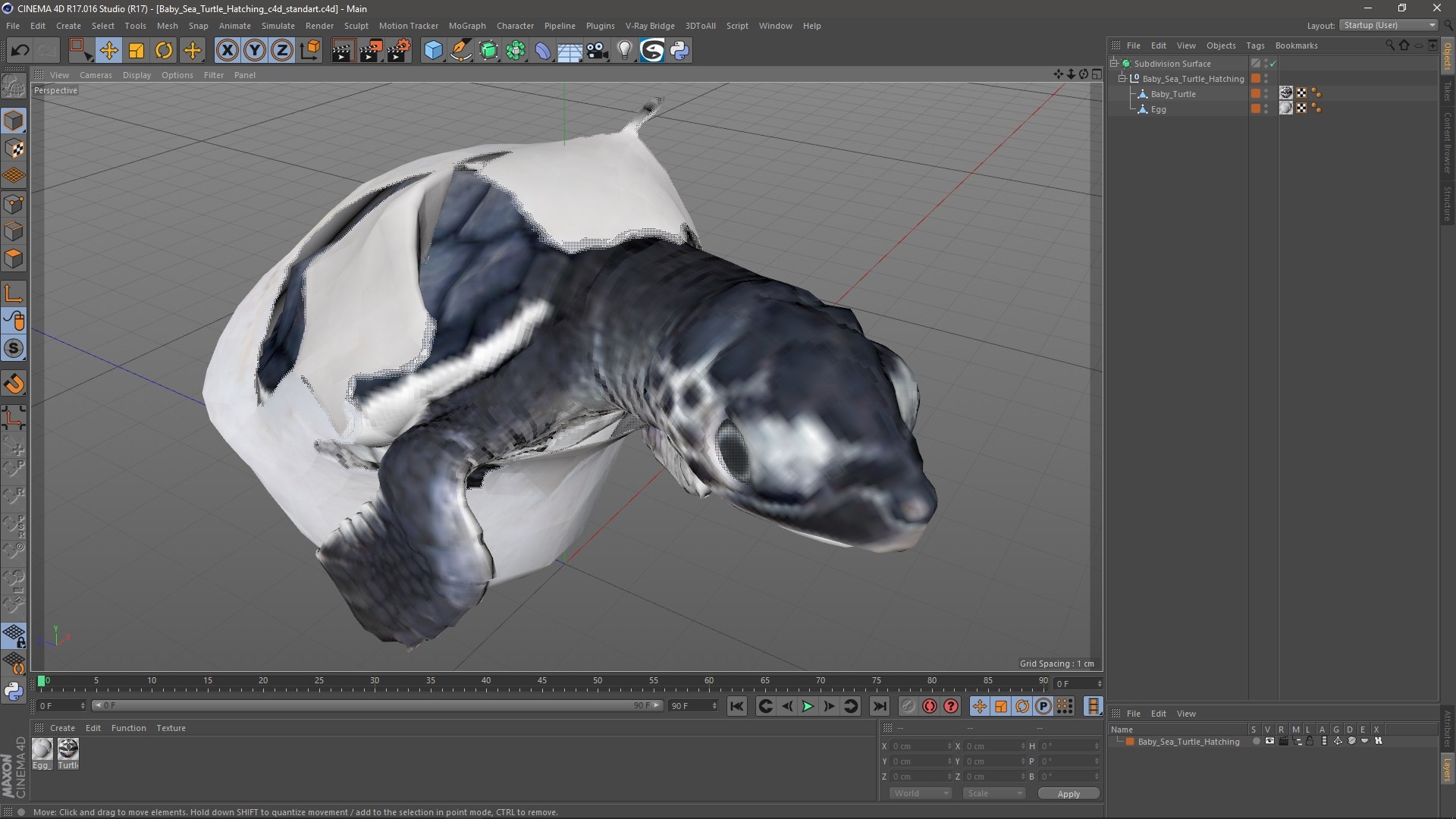Render the active view clapperboard icon
This screenshot has height=819, width=1456.
(342, 51)
